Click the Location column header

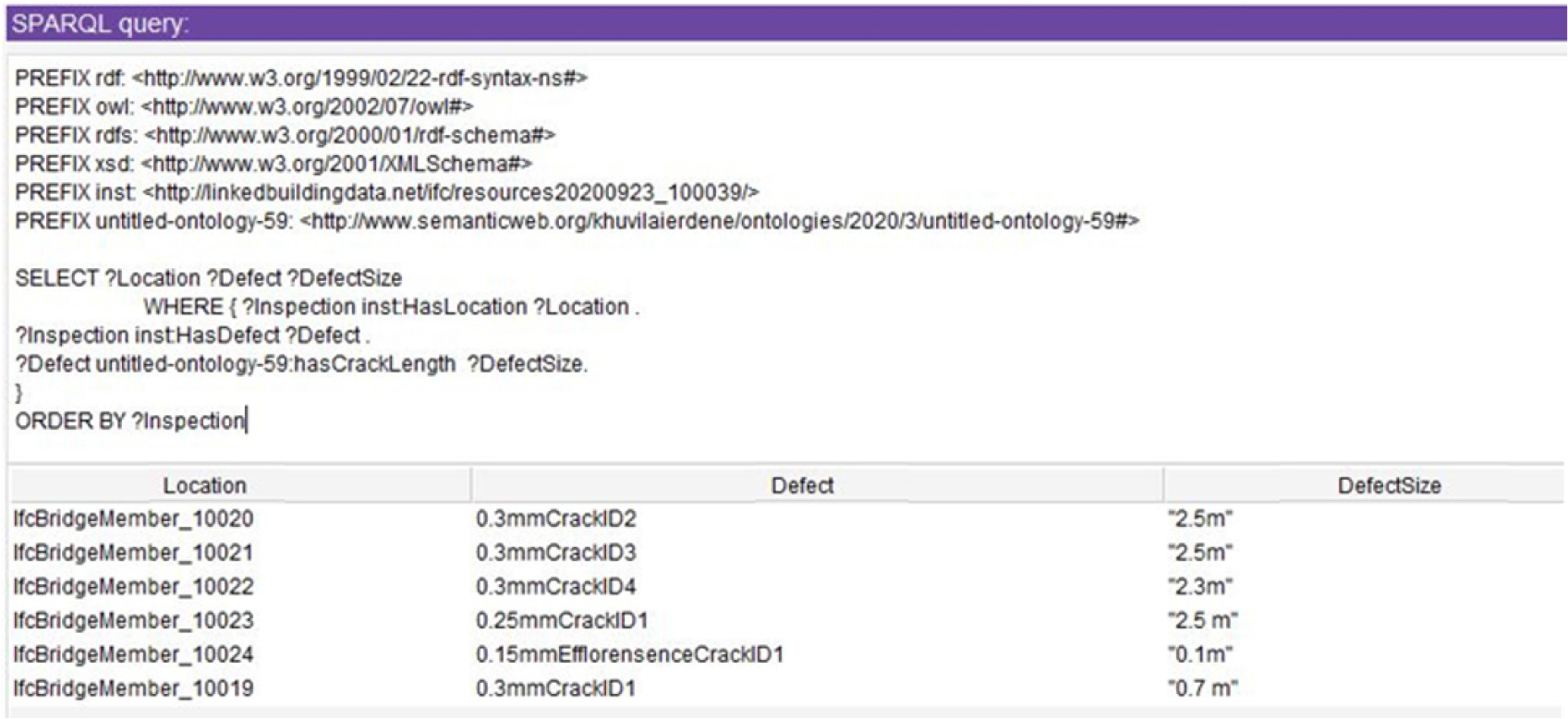click(x=204, y=485)
